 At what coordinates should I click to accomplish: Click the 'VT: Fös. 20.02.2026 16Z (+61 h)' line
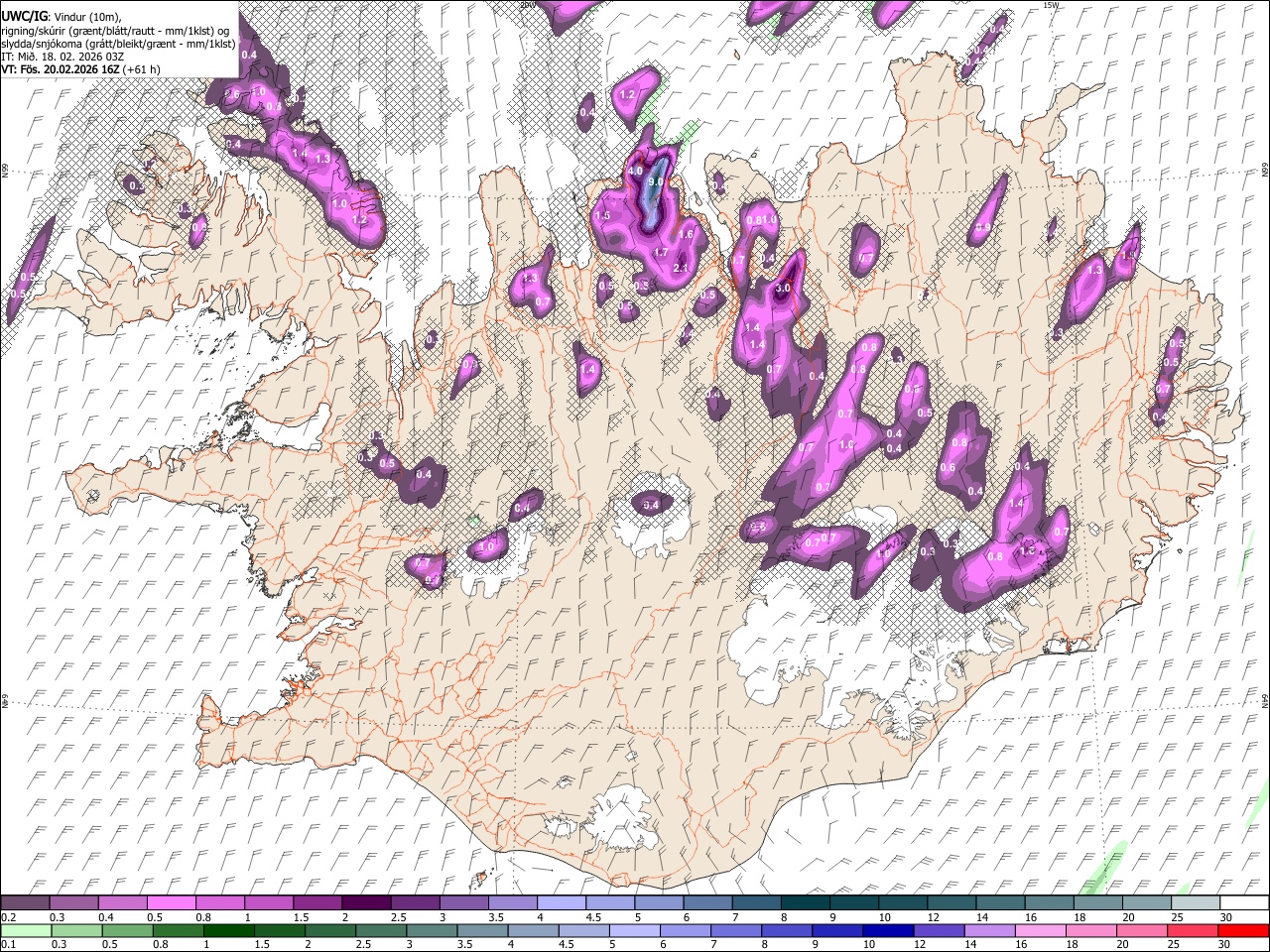pyautogui.click(x=81, y=69)
